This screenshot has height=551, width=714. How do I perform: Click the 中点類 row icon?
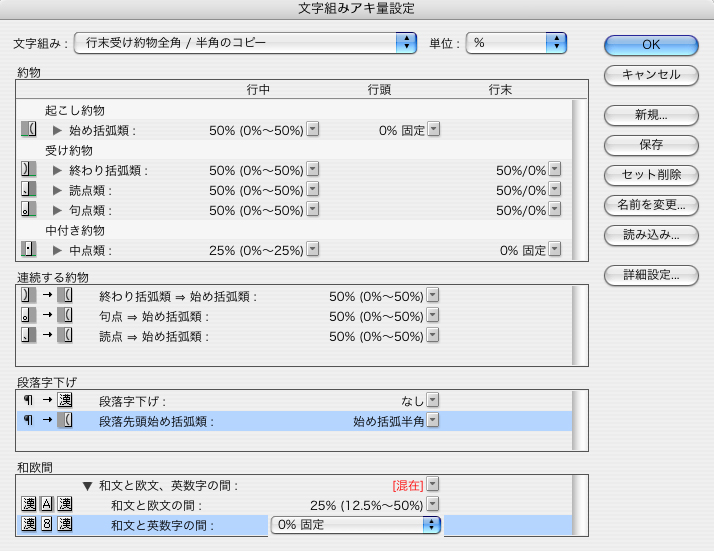click(29, 250)
